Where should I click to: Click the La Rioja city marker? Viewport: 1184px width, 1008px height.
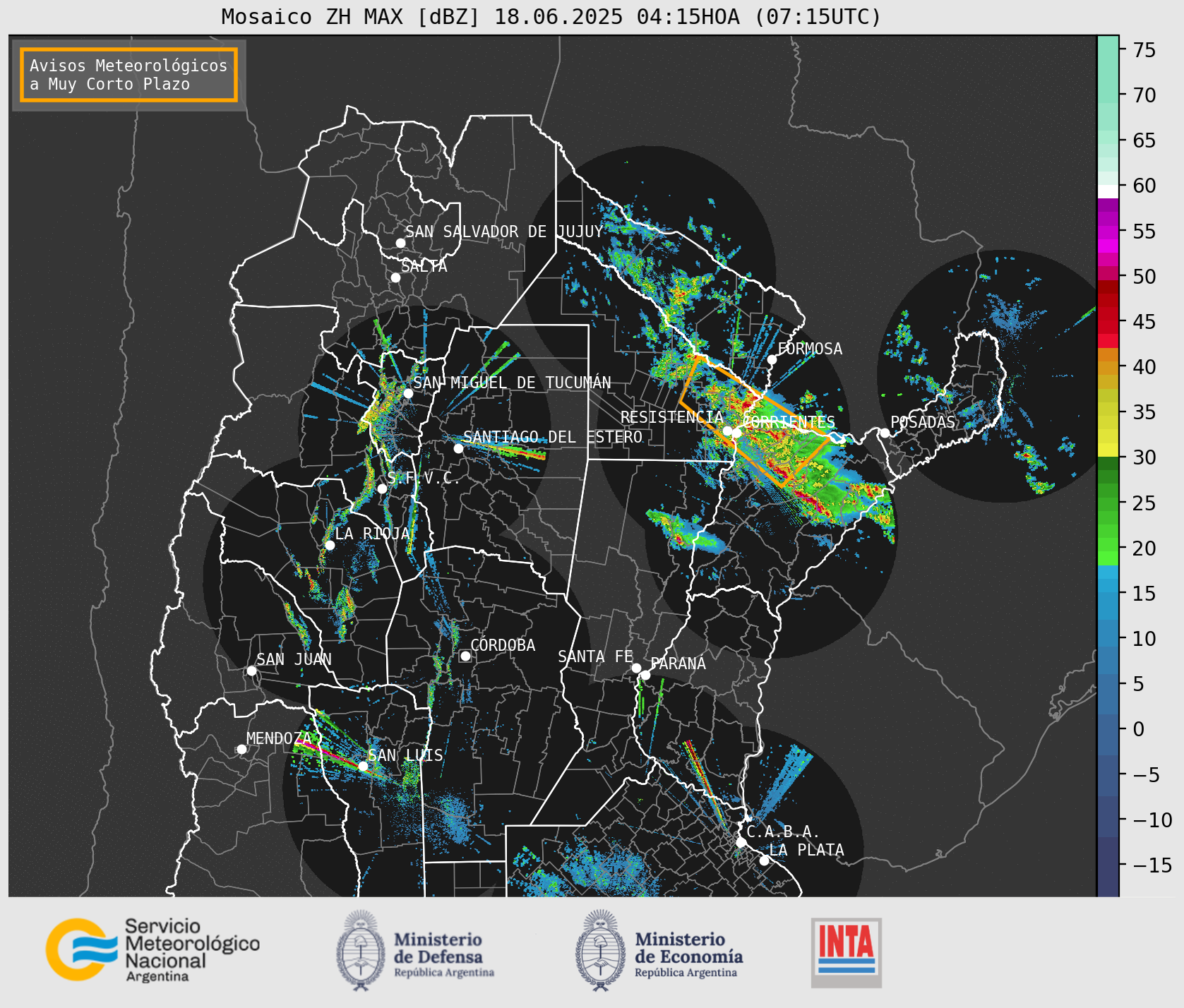[x=330, y=545]
